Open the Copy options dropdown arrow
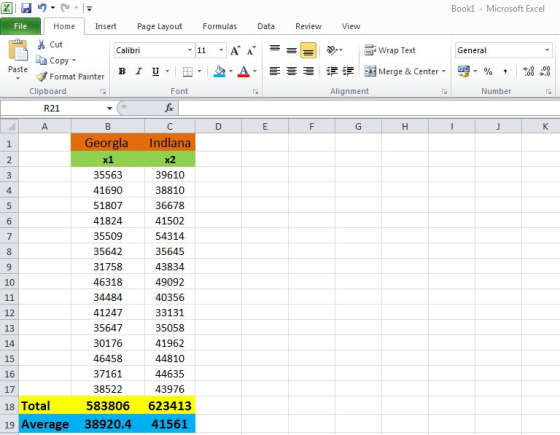 (74, 60)
